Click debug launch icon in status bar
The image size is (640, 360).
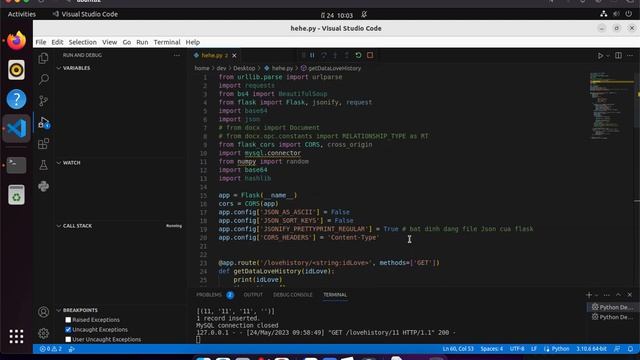pos(71,349)
